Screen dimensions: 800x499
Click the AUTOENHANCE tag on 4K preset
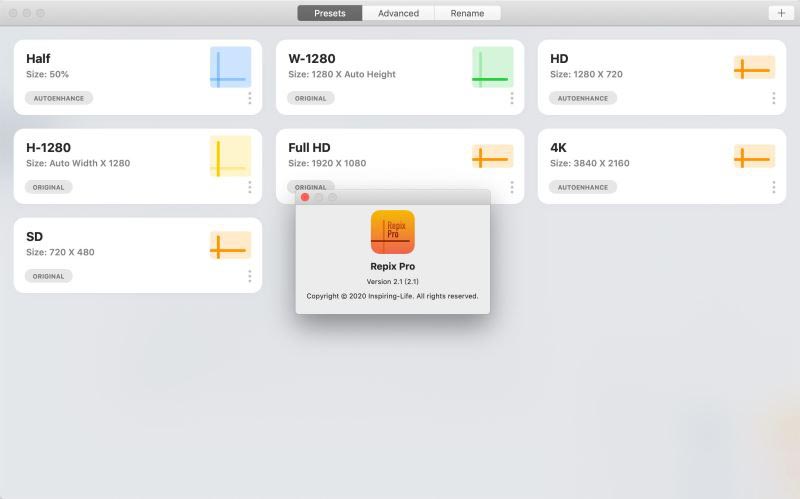pyautogui.click(x=583, y=187)
